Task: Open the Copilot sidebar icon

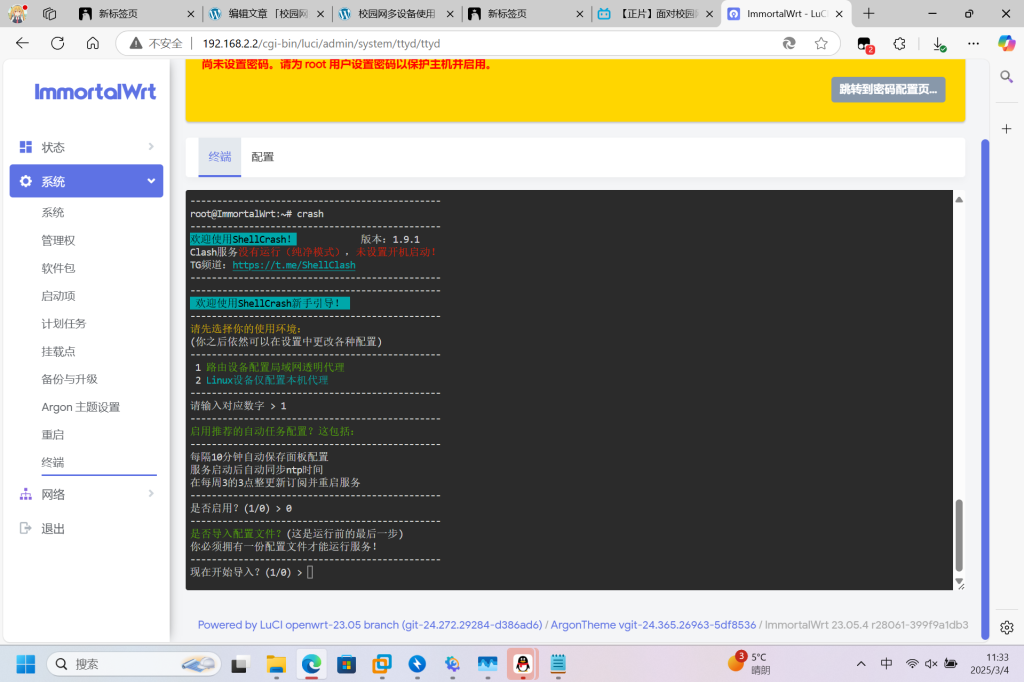Action: click(x=1006, y=43)
